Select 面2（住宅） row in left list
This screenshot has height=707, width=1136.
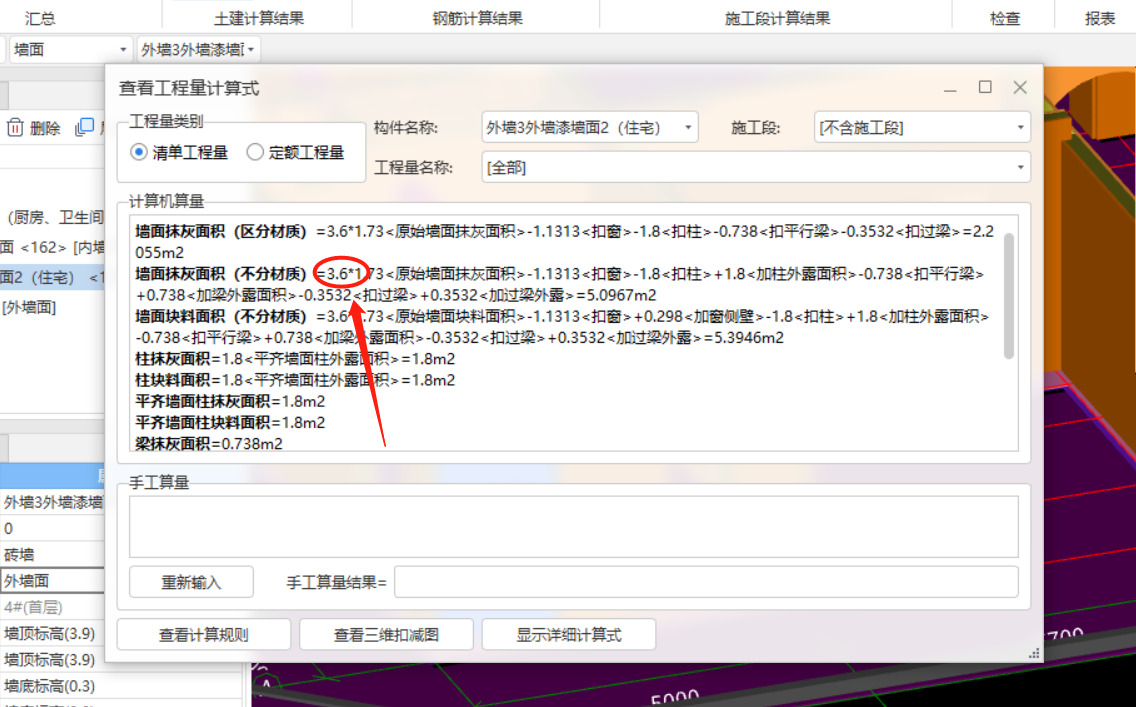pos(52,277)
